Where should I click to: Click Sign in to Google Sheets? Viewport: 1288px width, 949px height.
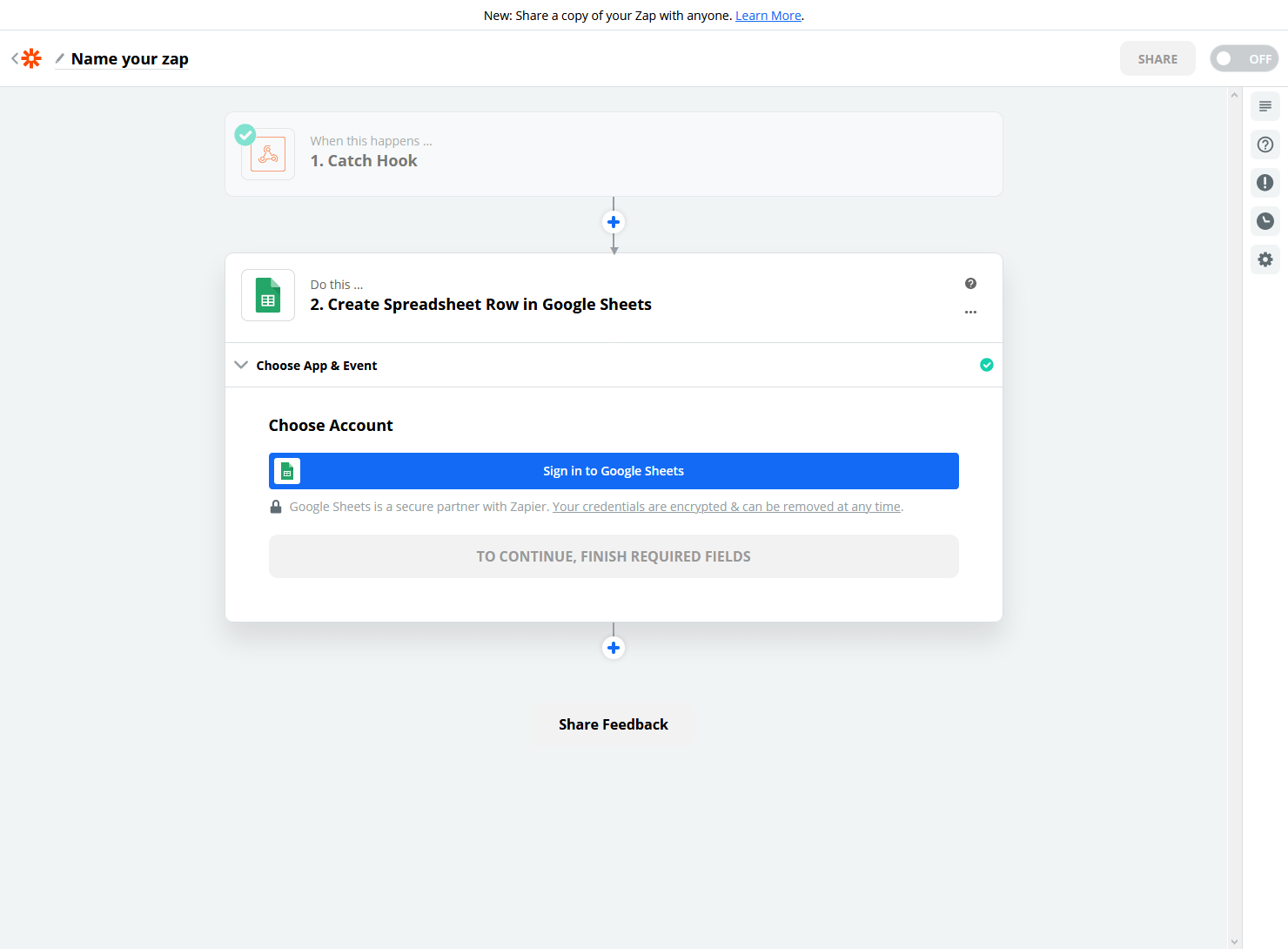[614, 471]
